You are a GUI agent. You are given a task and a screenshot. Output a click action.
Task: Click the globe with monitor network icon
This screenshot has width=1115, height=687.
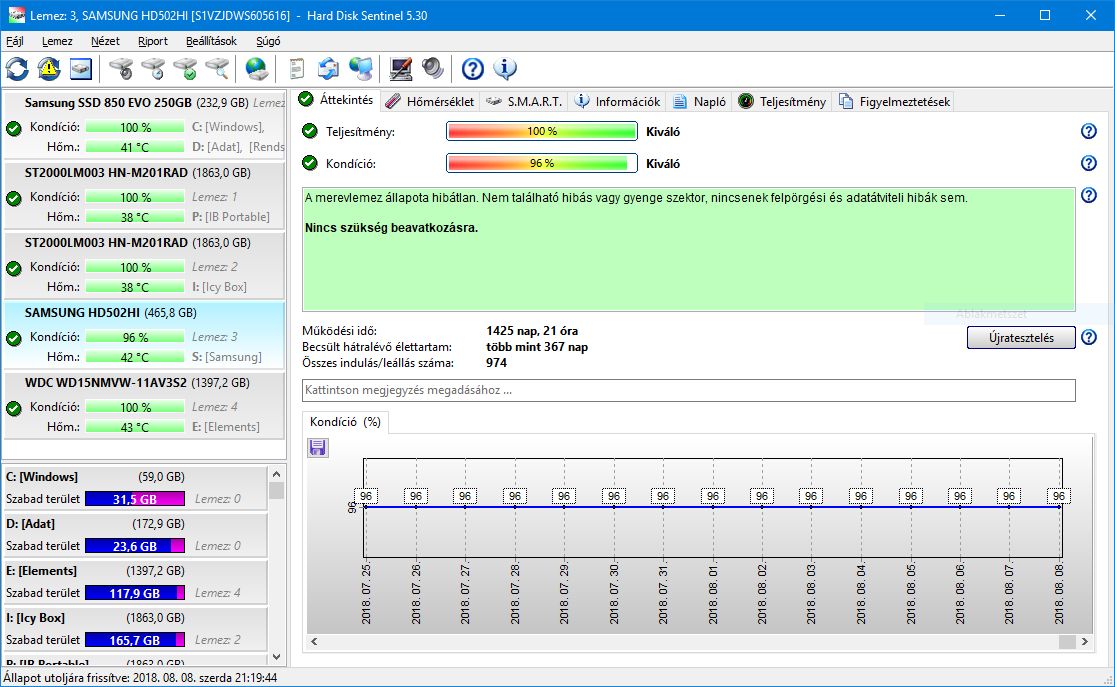pos(361,69)
